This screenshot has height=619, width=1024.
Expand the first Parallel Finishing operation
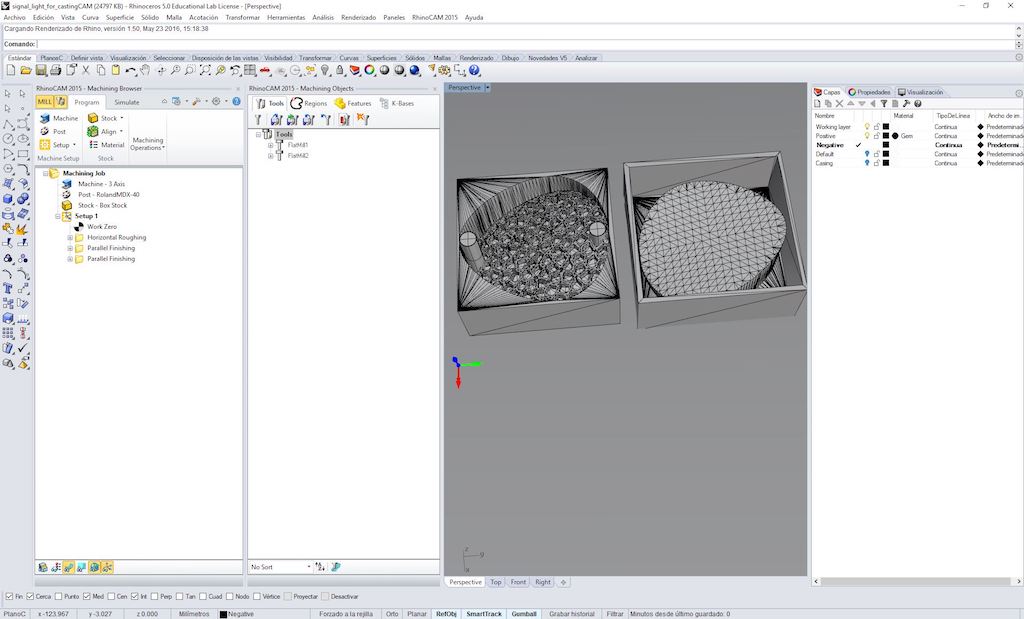pos(70,248)
